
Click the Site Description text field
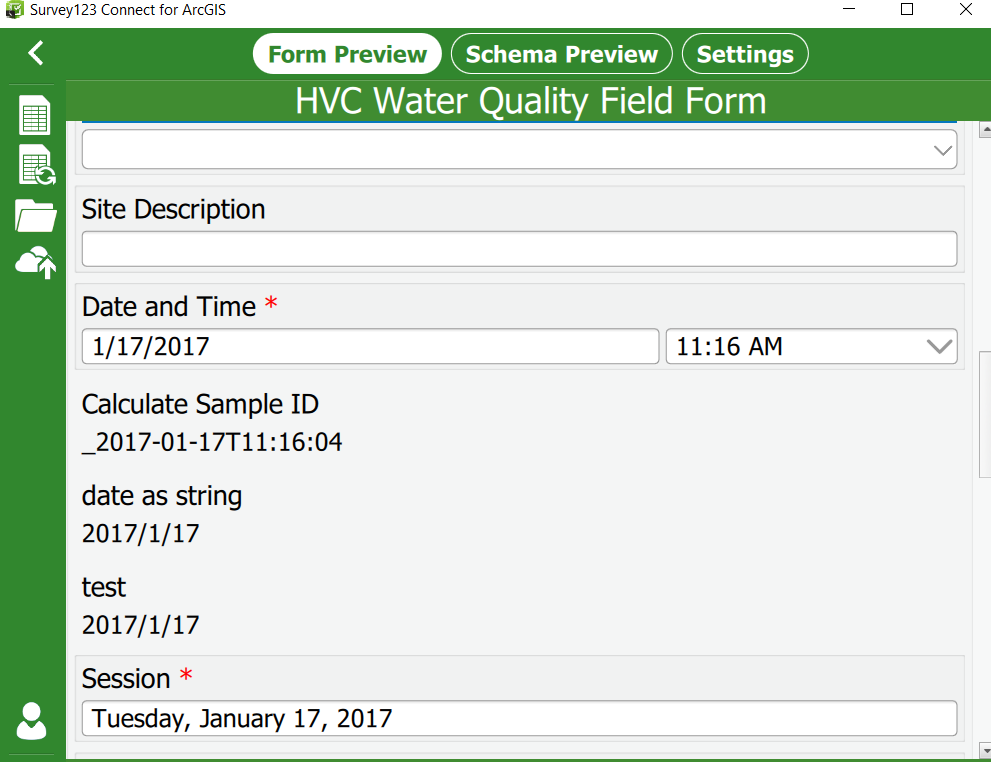[519, 249]
